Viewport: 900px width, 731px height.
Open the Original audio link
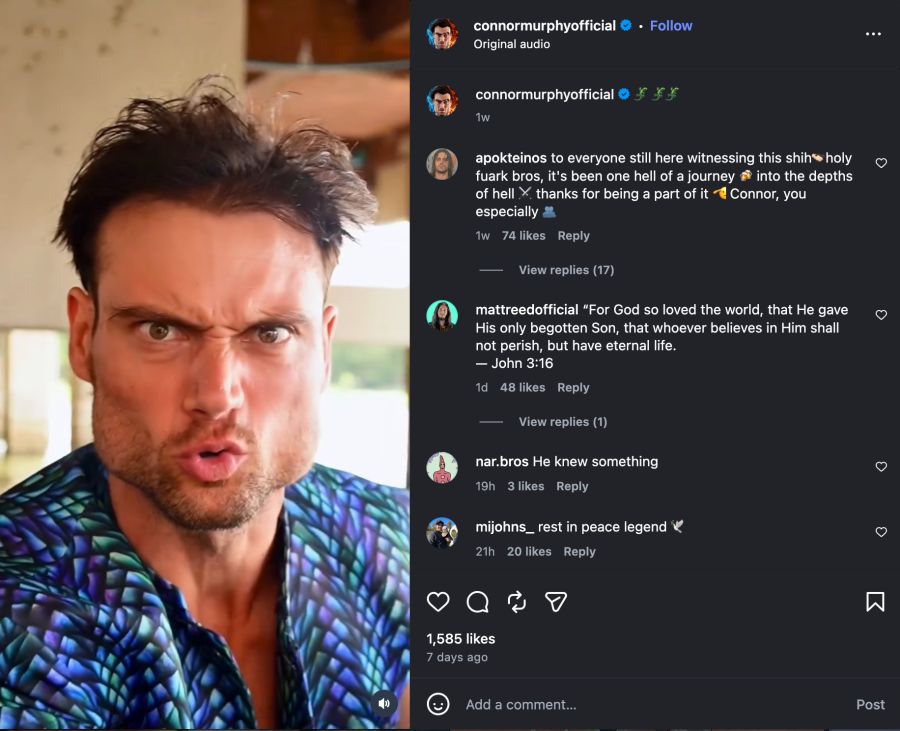point(511,44)
